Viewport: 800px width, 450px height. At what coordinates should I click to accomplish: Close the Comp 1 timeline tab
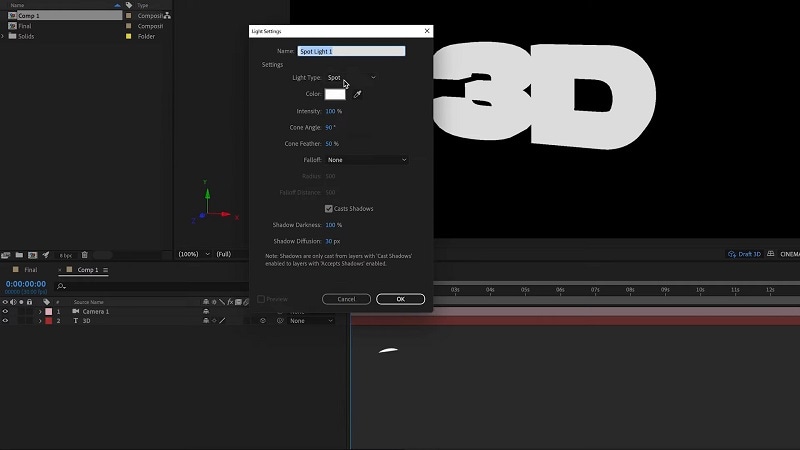coord(60,270)
